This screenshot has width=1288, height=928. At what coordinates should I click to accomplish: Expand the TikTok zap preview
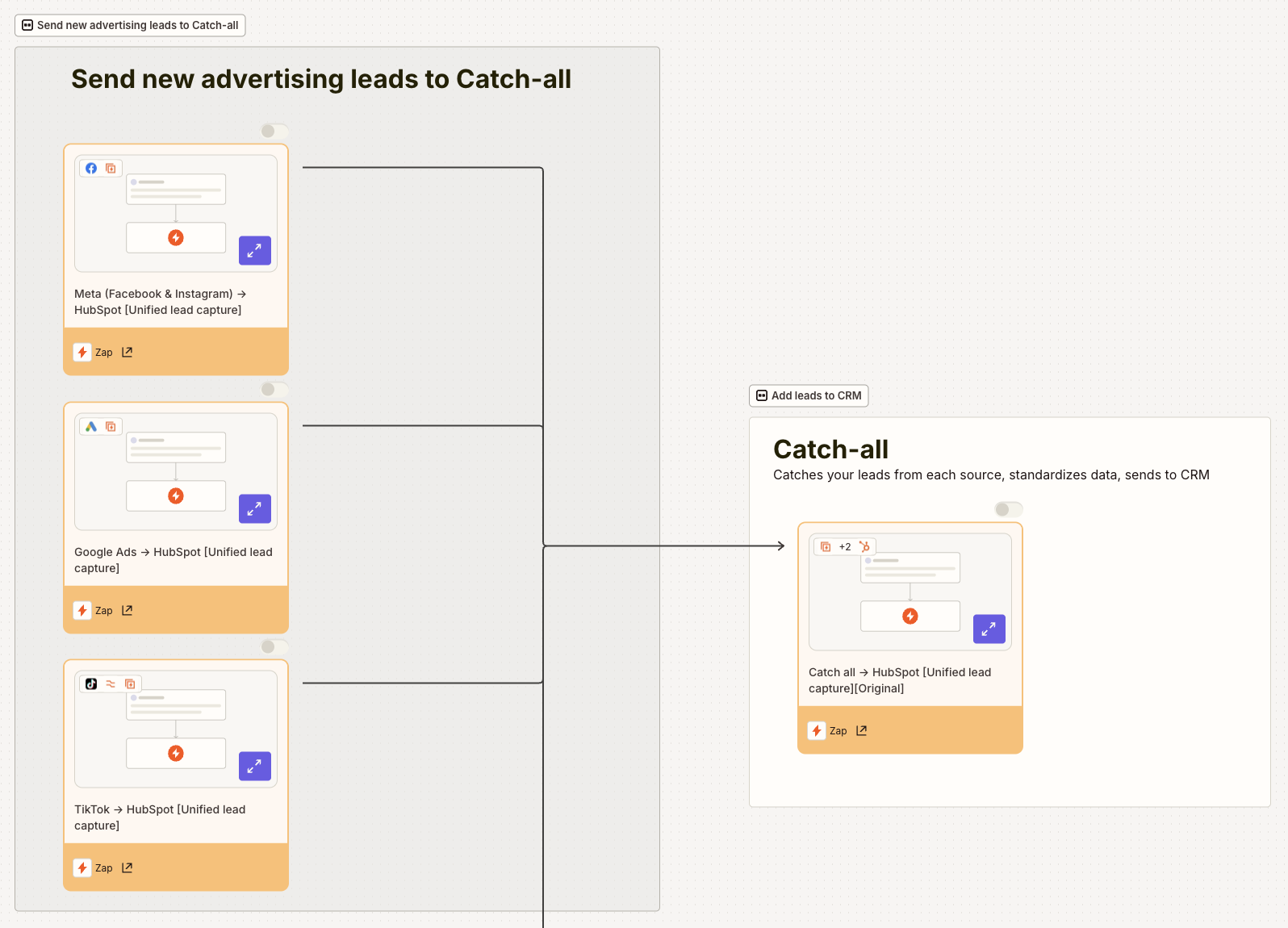point(255,766)
